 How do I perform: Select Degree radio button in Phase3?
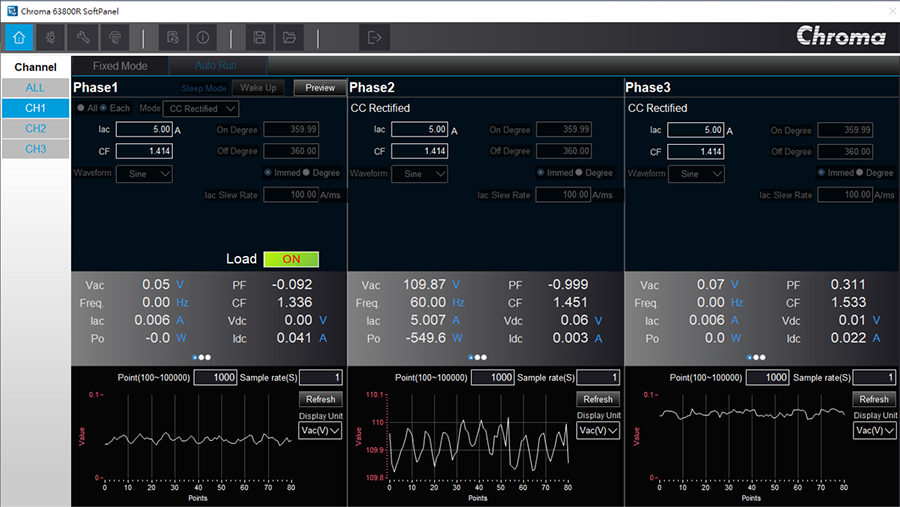(859, 172)
